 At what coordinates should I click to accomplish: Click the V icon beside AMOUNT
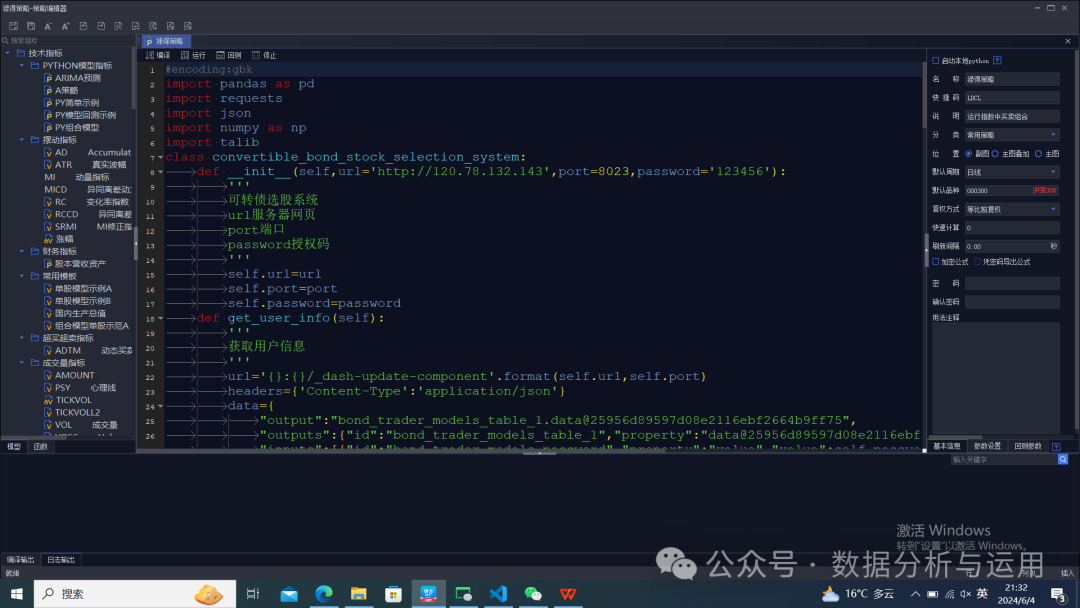[48, 375]
